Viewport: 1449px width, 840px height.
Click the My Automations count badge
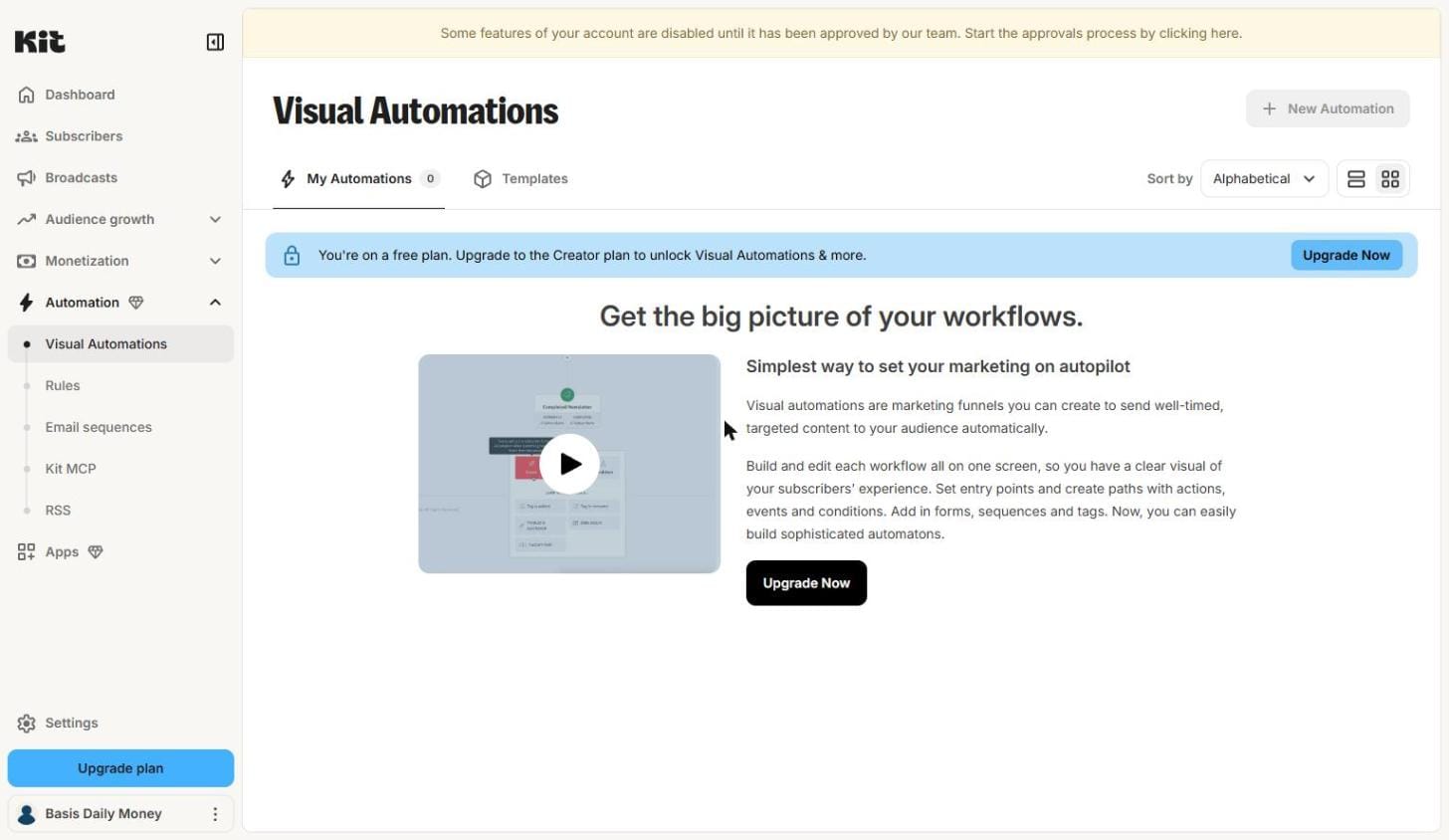coord(430,179)
